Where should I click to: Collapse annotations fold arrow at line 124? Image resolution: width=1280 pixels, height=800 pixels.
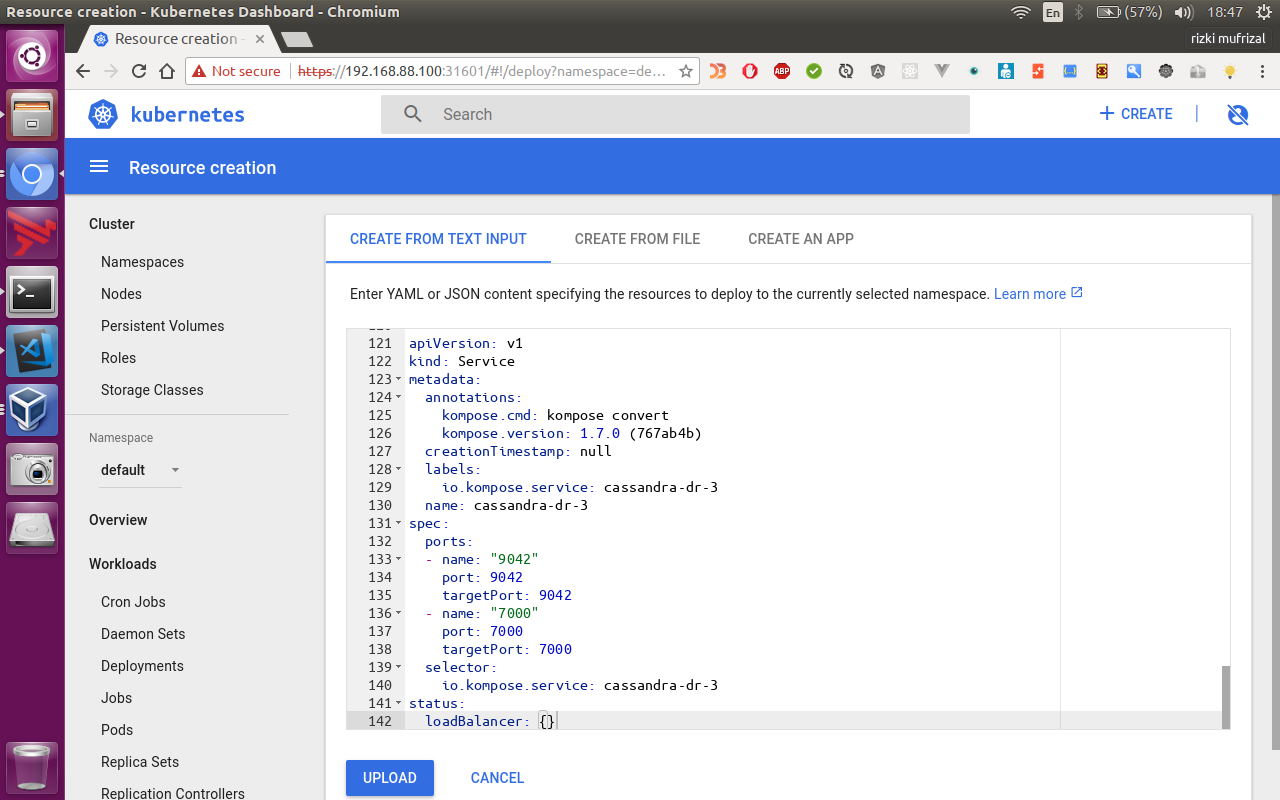coord(399,398)
